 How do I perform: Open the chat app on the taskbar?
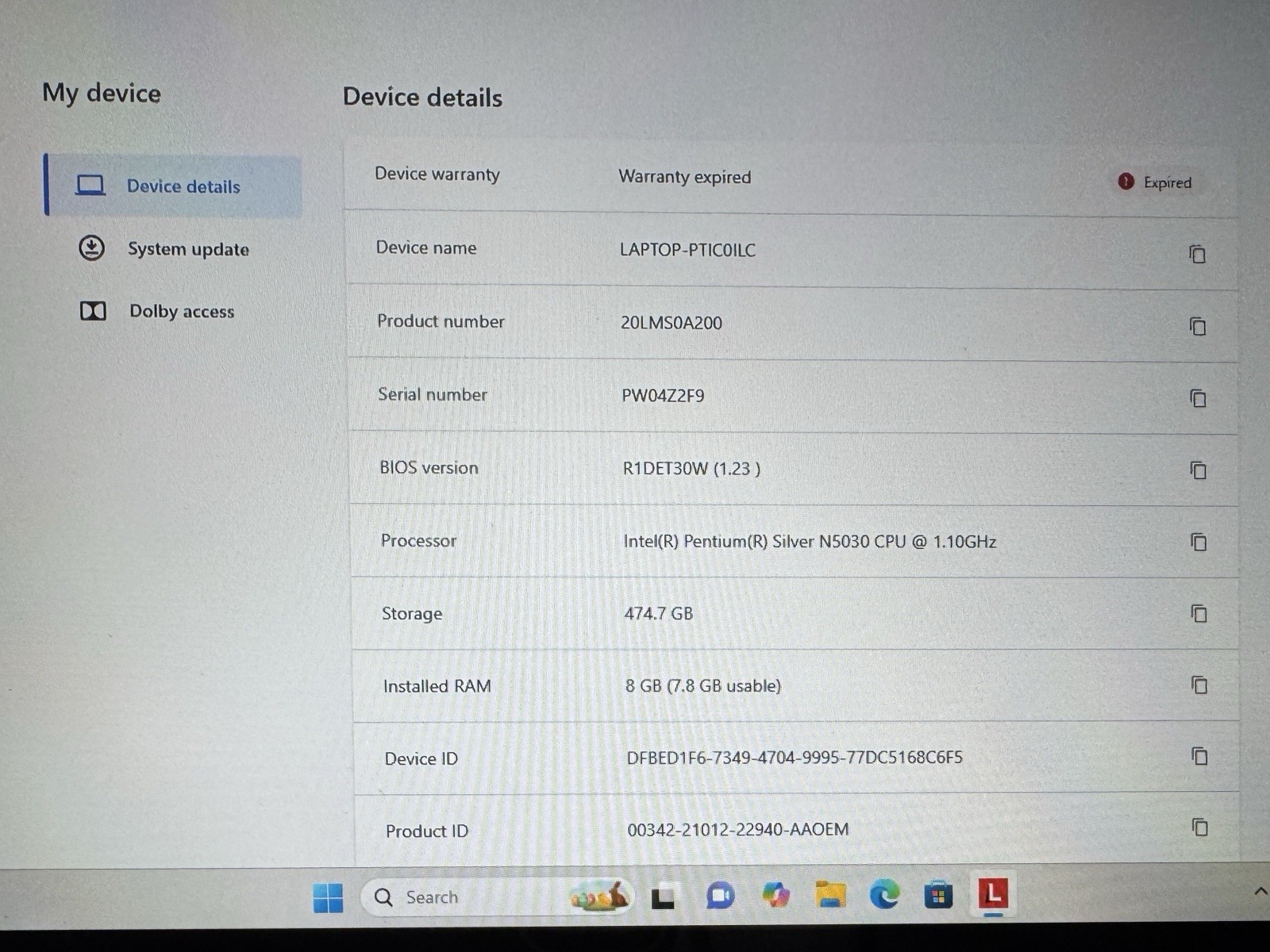(719, 896)
